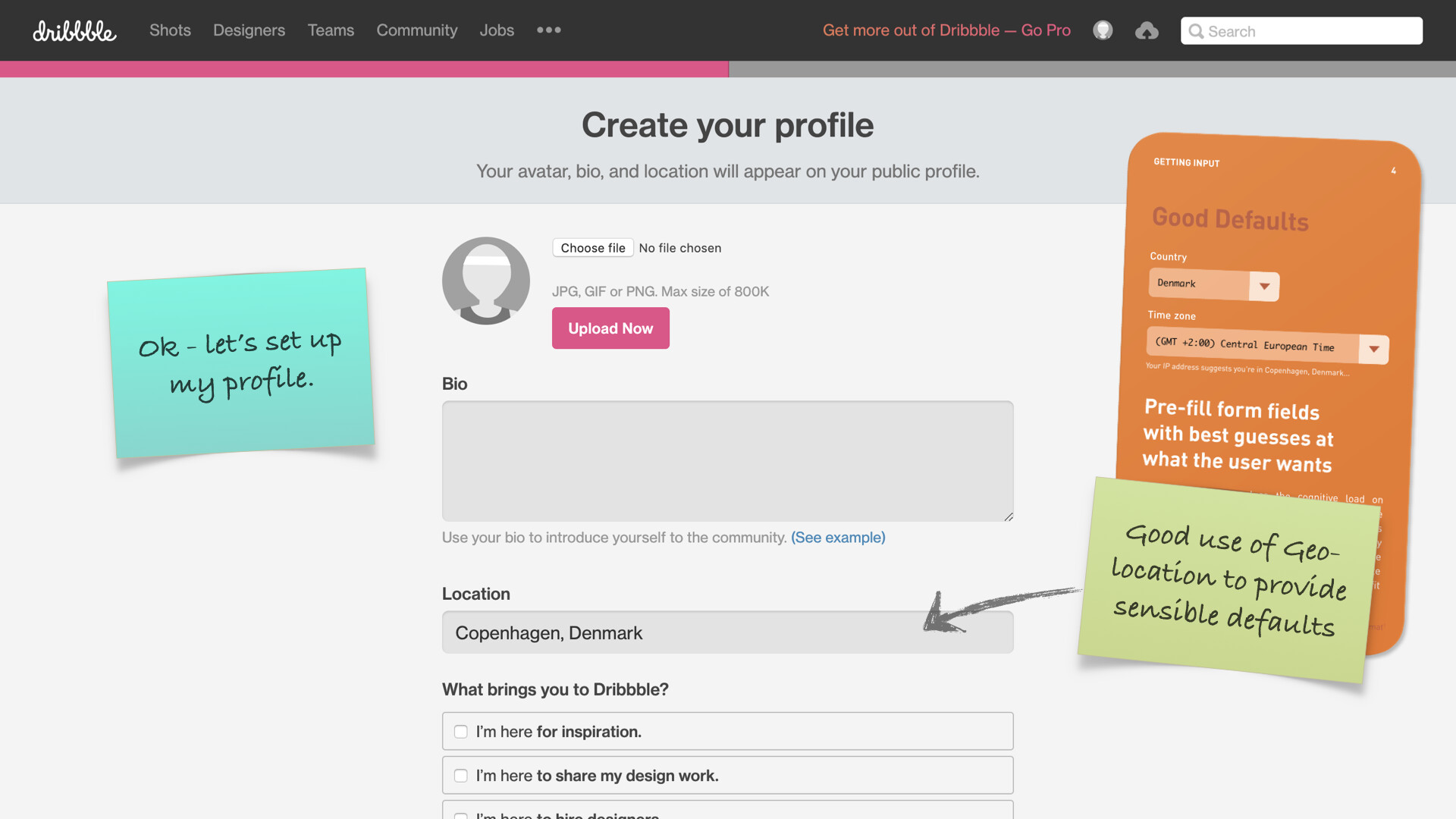This screenshot has width=1456, height=819.
Task: Open the Shots menu item
Action: 170,30
